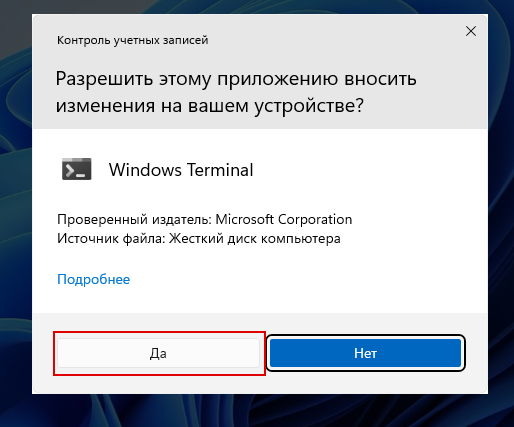Click the words изменения на вашем устройстве
The image size is (514, 427).
pyautogui.click(x=209, y=106)
